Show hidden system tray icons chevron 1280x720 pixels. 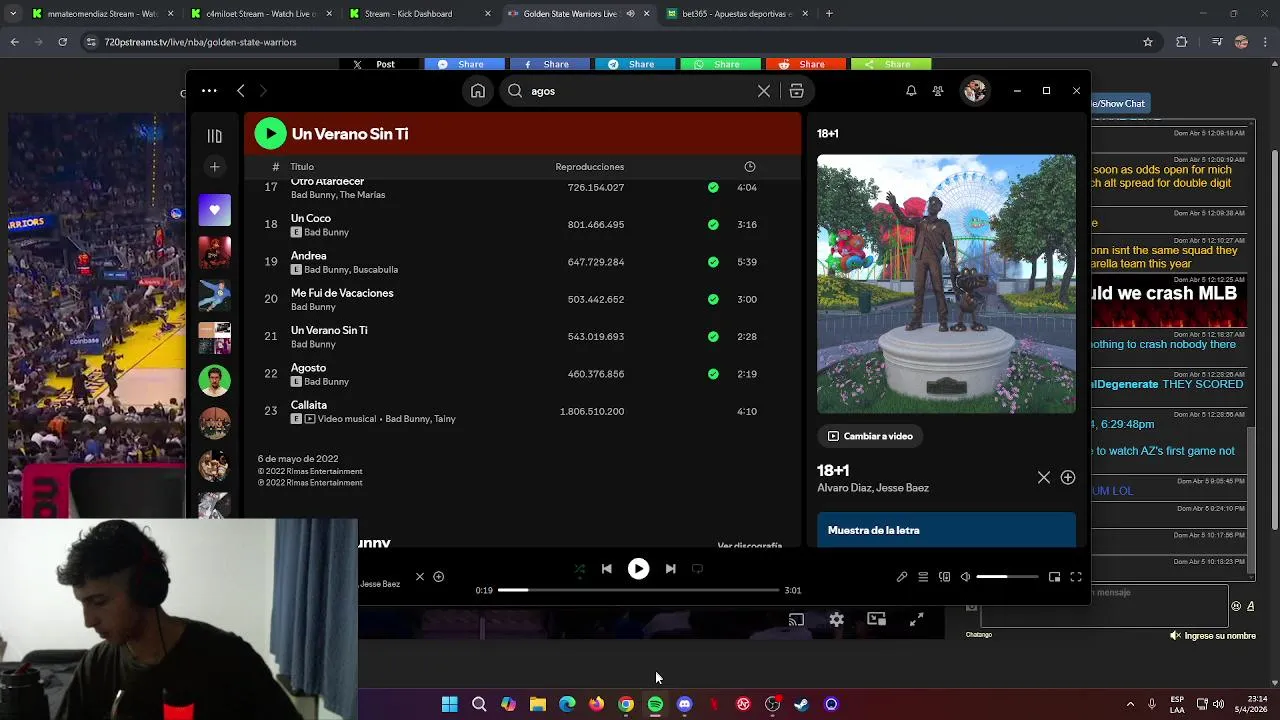coord(1130,704)
